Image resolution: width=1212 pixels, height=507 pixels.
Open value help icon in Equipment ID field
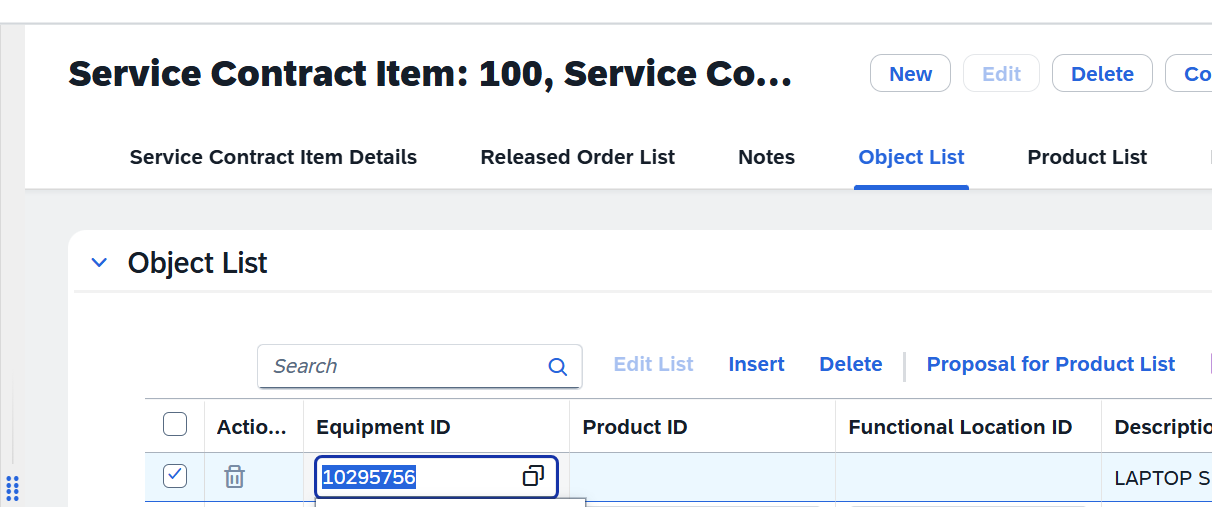(534, 477)
